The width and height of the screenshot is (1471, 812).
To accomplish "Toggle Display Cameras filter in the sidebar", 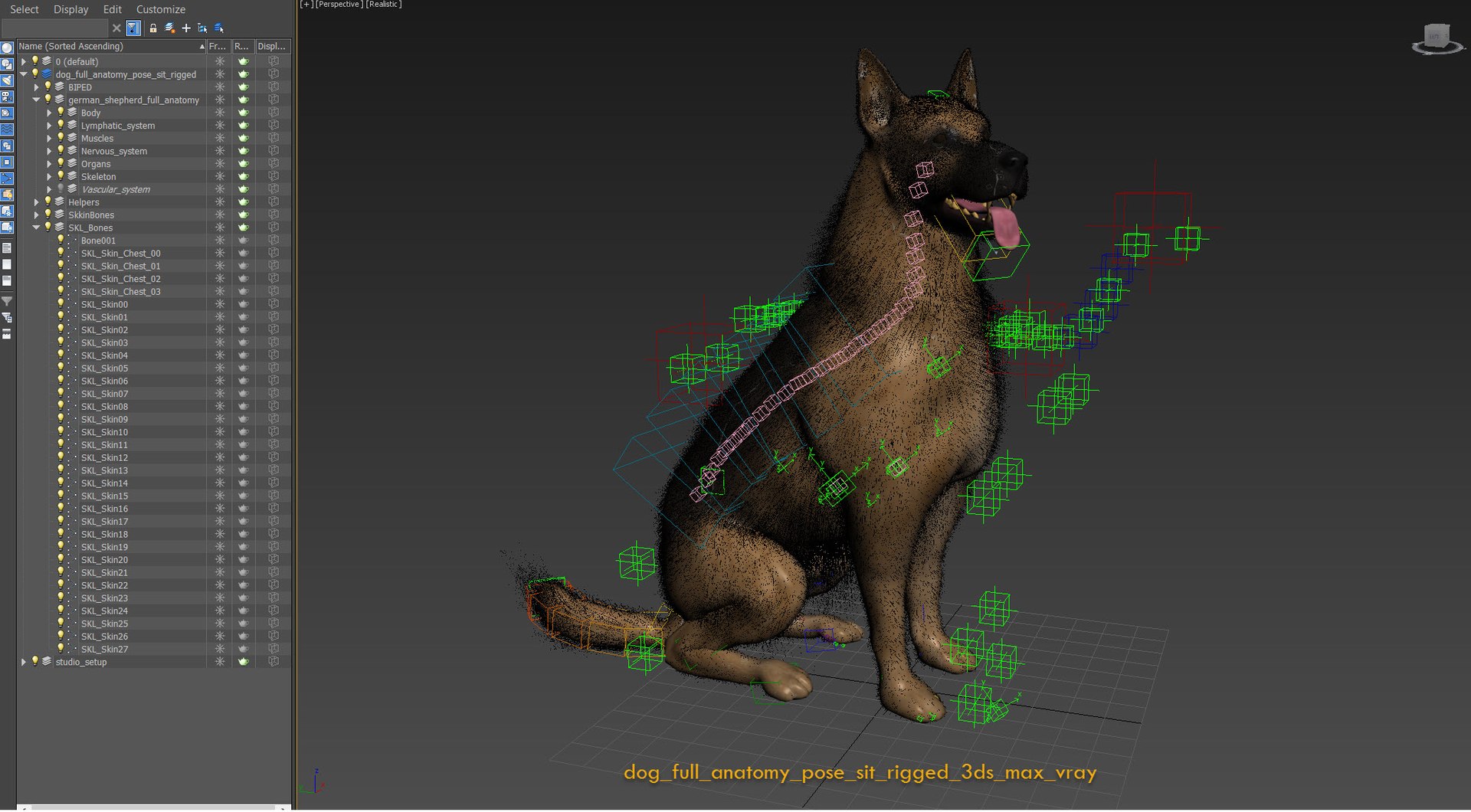I will (x=7, y=97).
